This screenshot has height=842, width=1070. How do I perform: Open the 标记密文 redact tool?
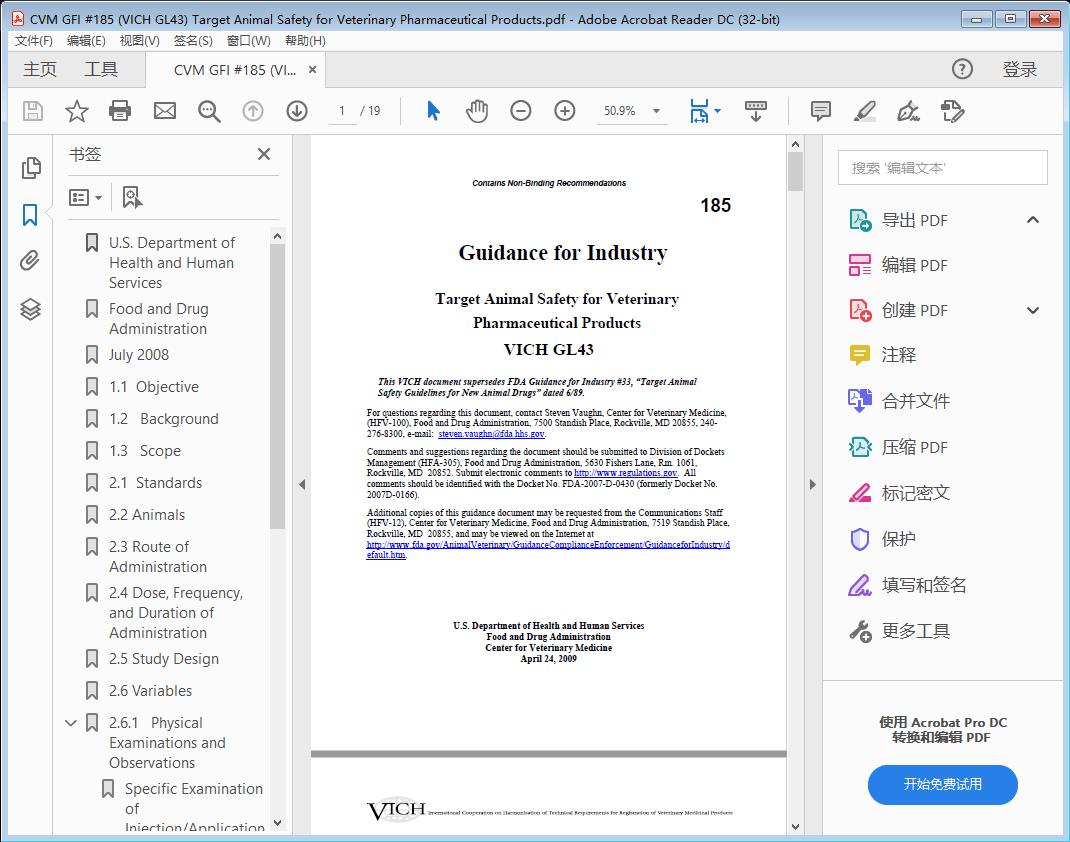click(899, 493)
